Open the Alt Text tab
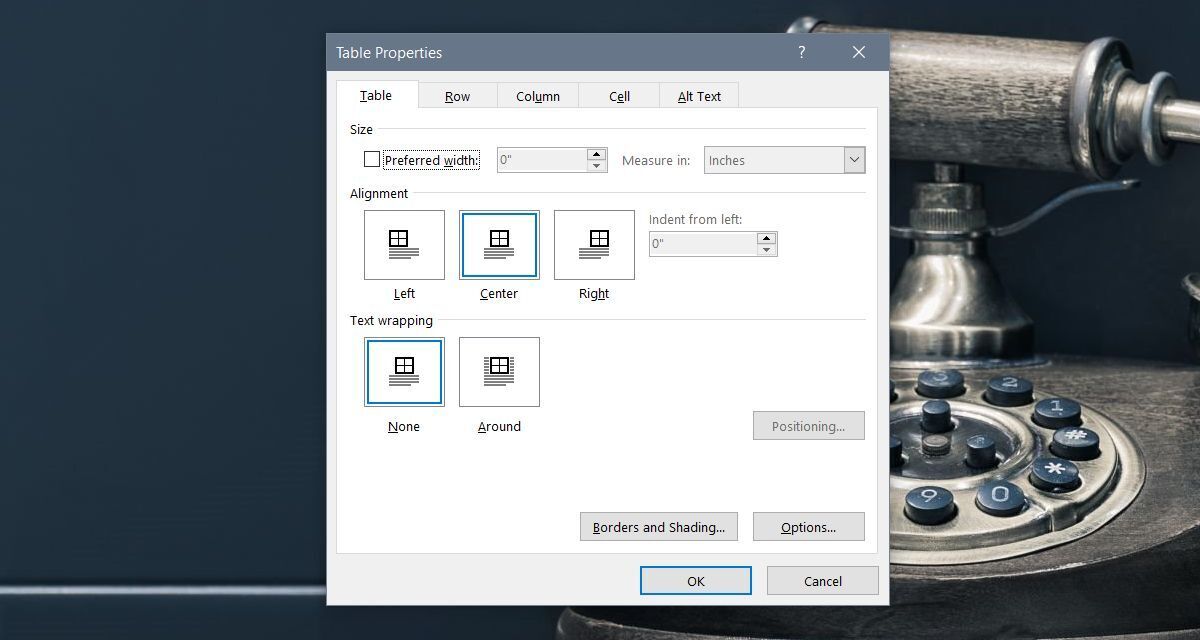 [699, 96]
